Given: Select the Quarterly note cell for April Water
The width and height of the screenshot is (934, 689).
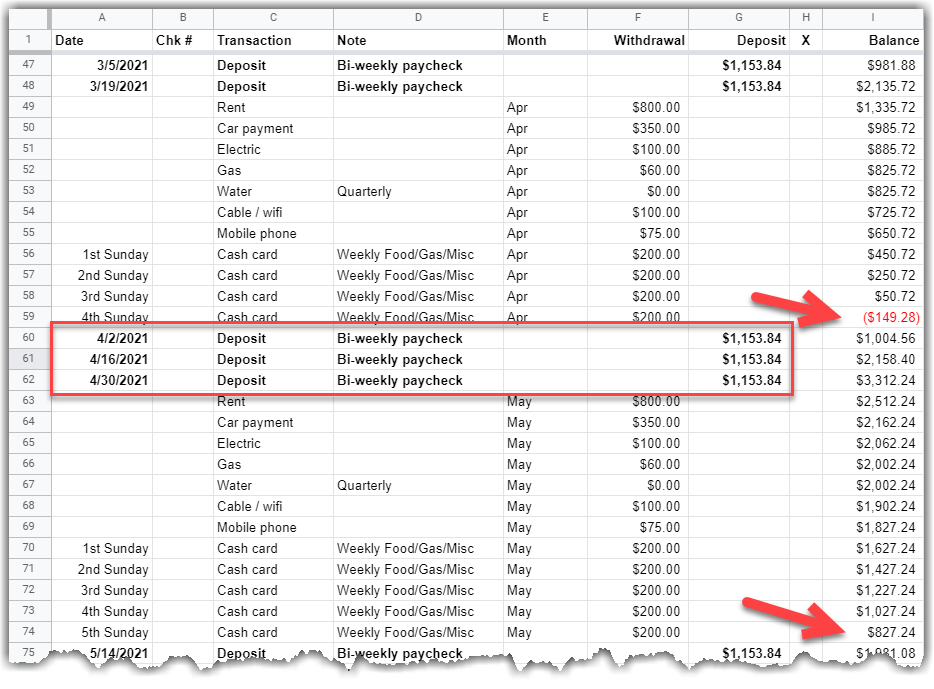Looking at the screenshot, I should [x=418, y=191].
